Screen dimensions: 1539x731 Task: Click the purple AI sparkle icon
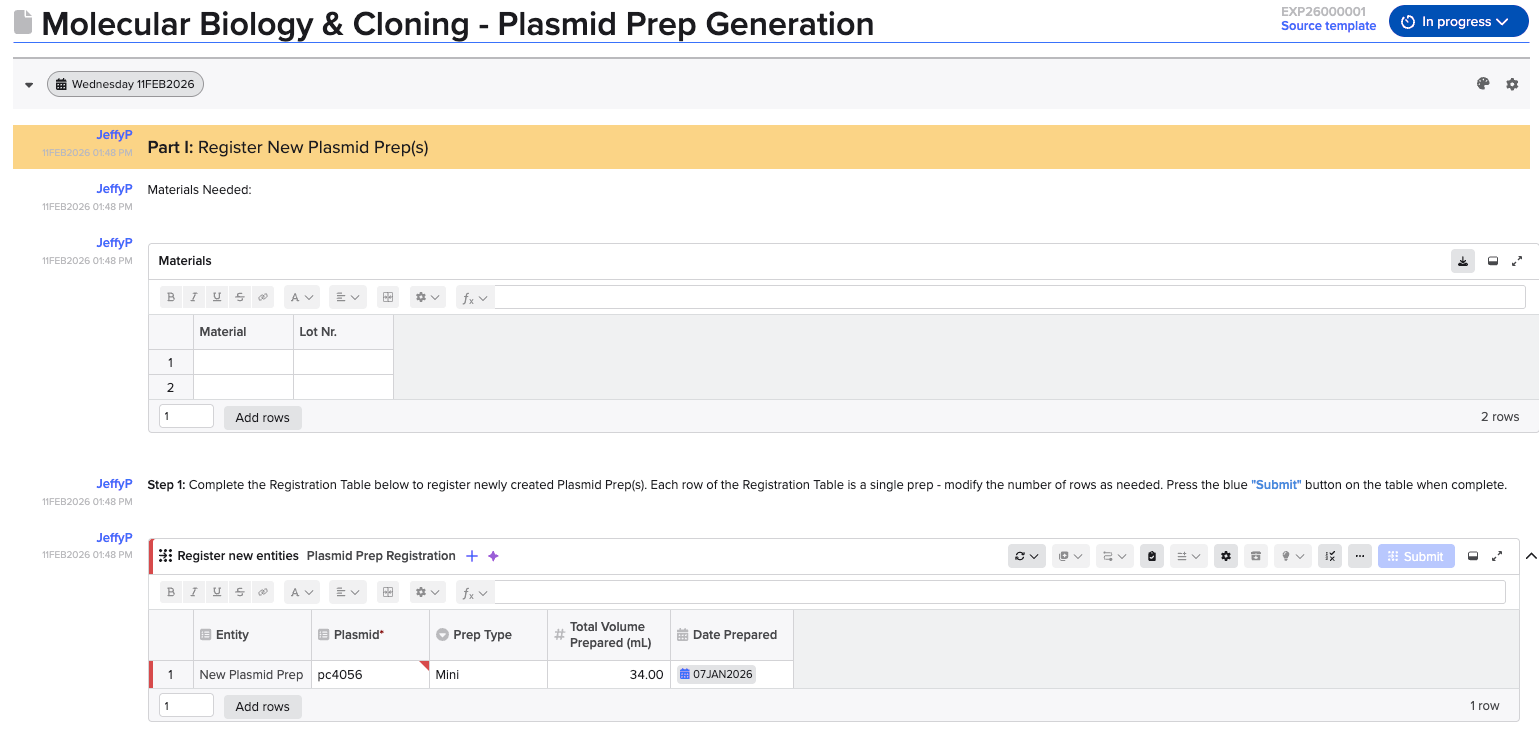(x=493, y=556)
